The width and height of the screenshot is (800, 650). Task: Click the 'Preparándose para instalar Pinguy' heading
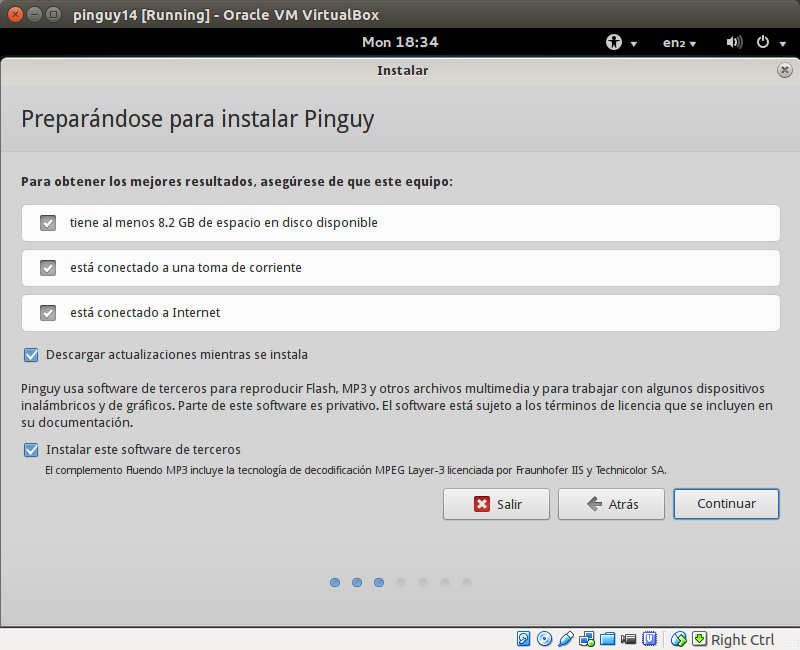197,119
